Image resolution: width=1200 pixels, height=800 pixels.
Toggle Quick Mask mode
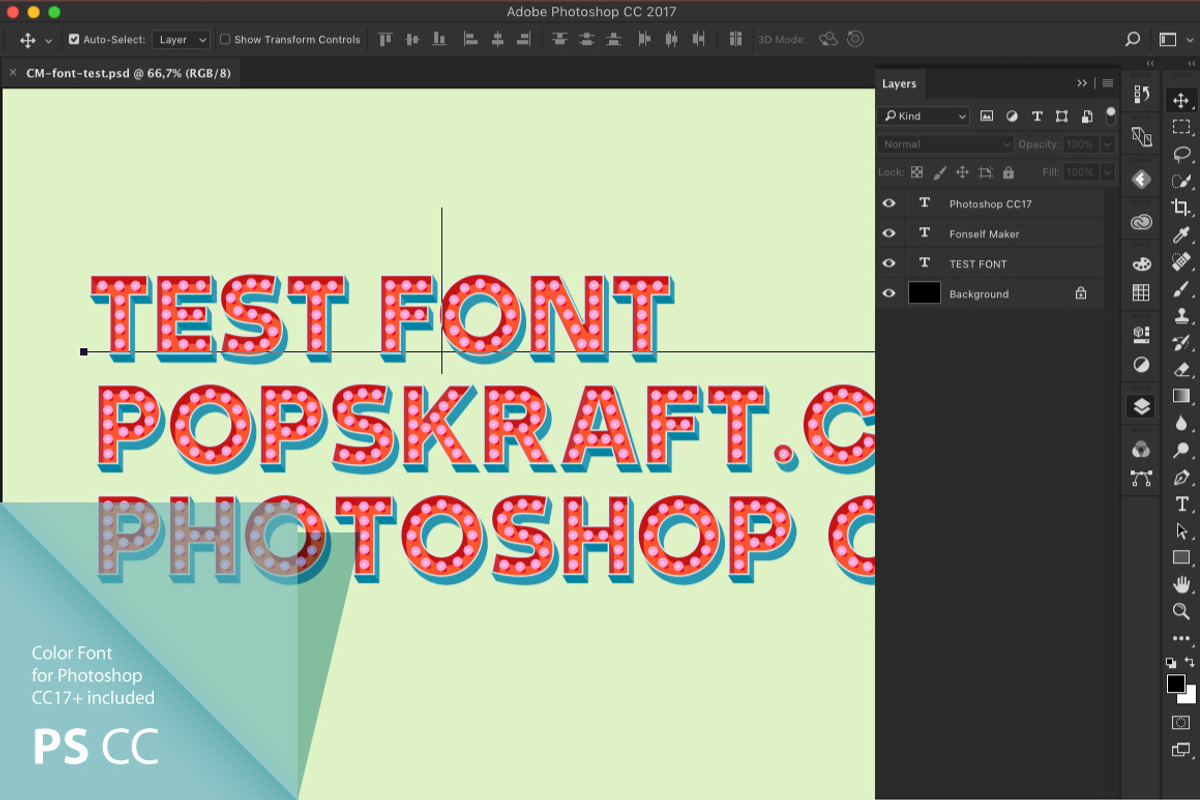pyautogui.click(x=1181, y=722)
